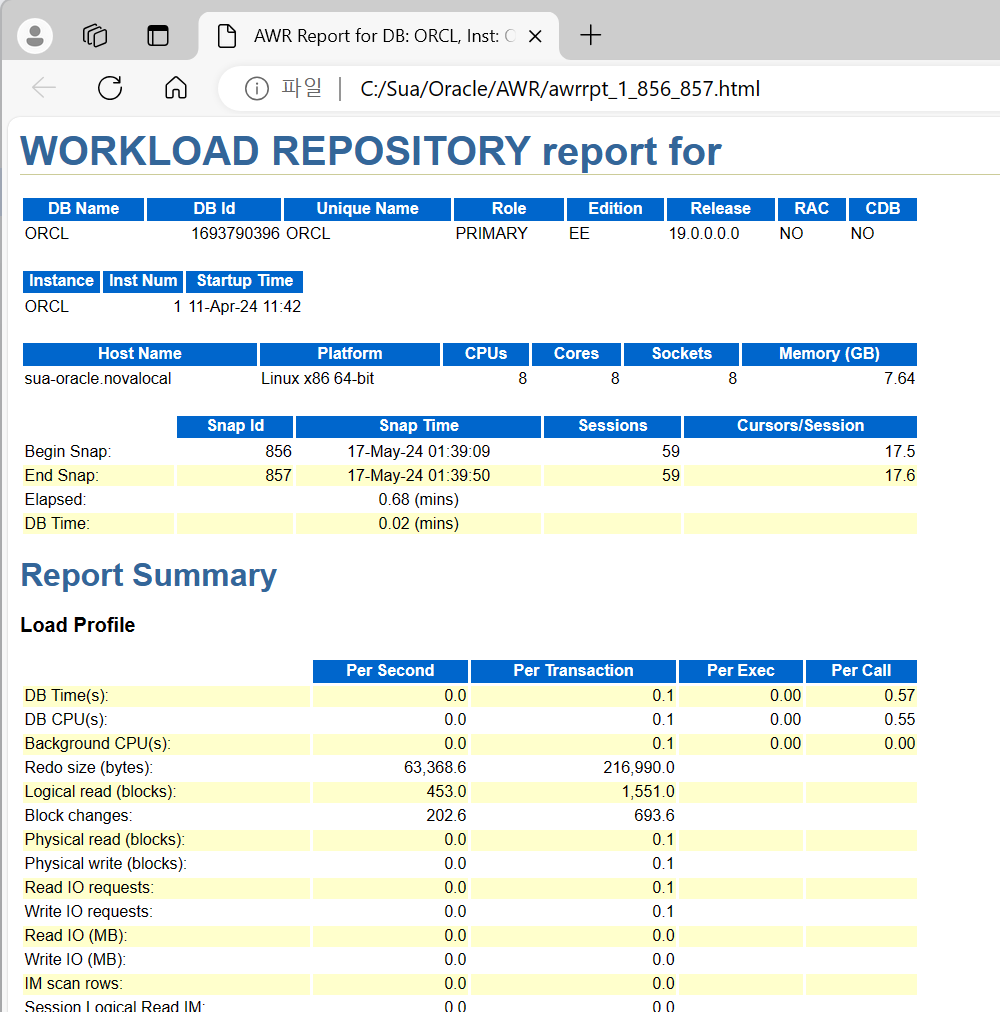Open a new tab with plus icon
Screen dimensions: 1000x1012
(x=590, y=35)
